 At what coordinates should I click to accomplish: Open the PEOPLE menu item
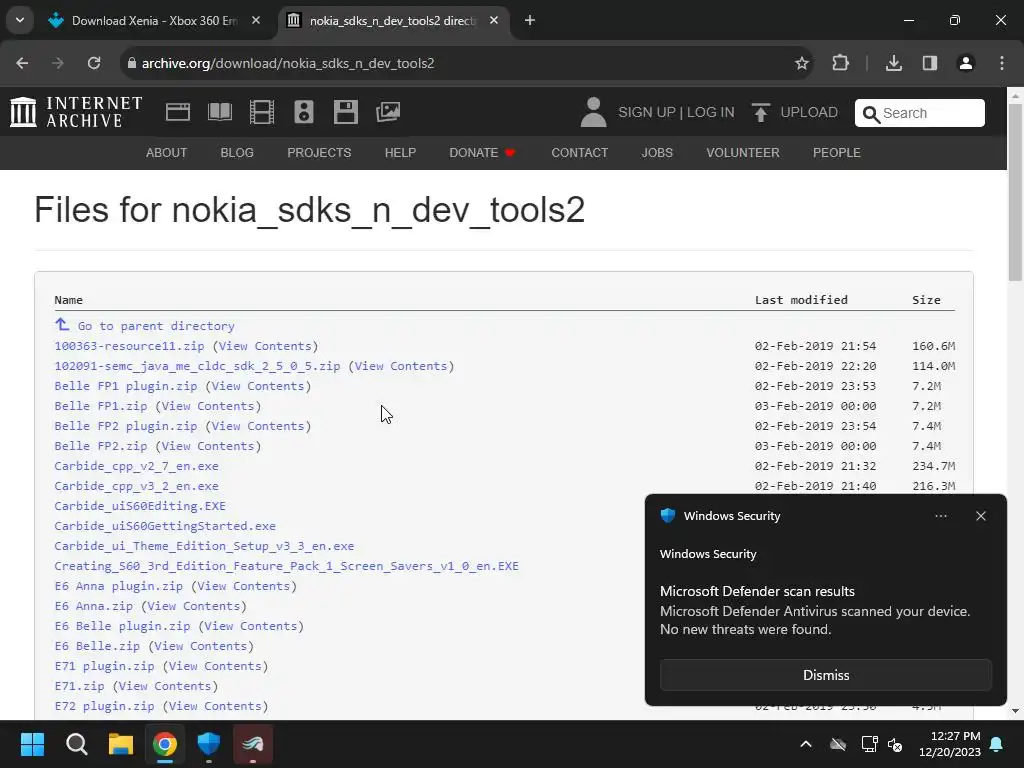tap(837, 153)
